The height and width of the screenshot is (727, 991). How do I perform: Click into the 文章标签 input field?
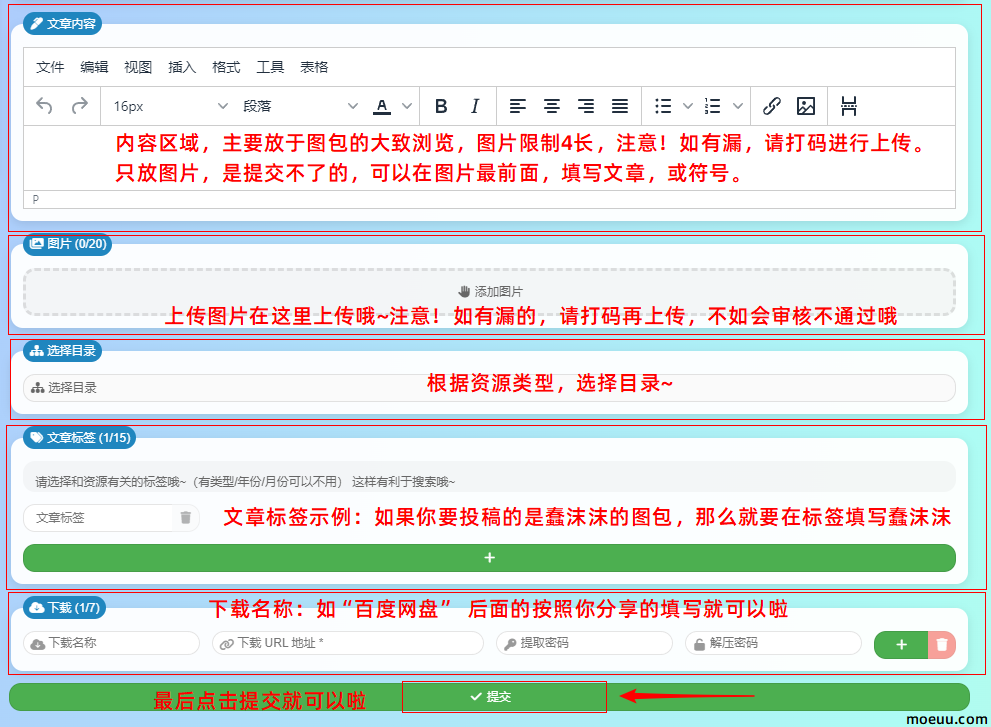(x=98, y=518)
